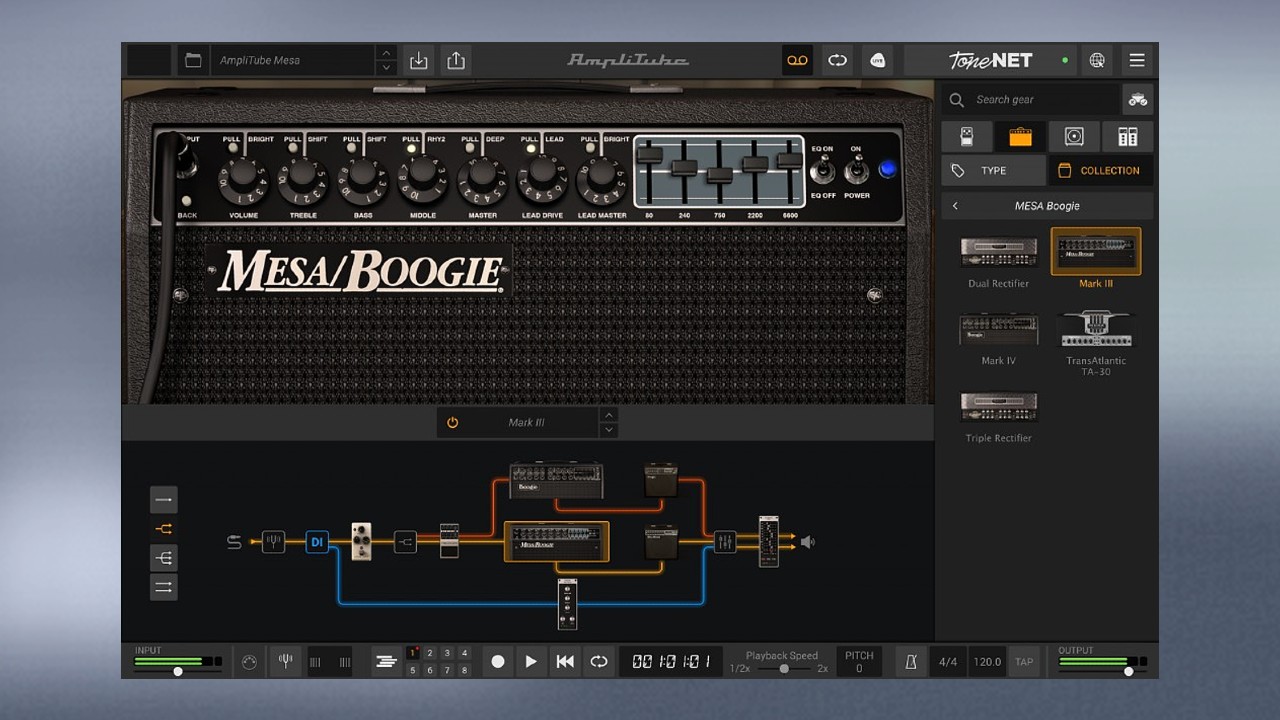Click the Search gear field

1030,99
